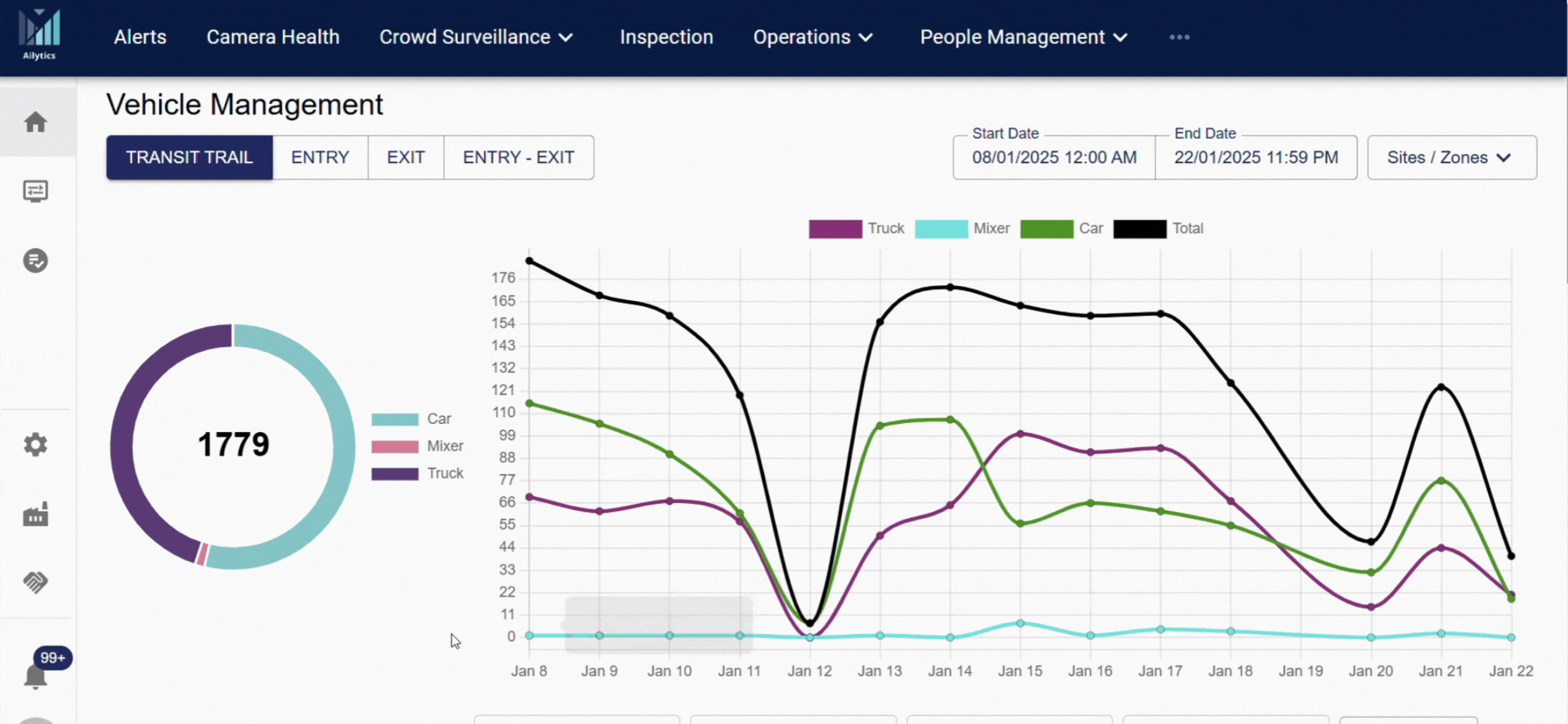Viewport: 1568px width, 724px height.
Task: Click the Ailytics logo
Action: (39, 35)
